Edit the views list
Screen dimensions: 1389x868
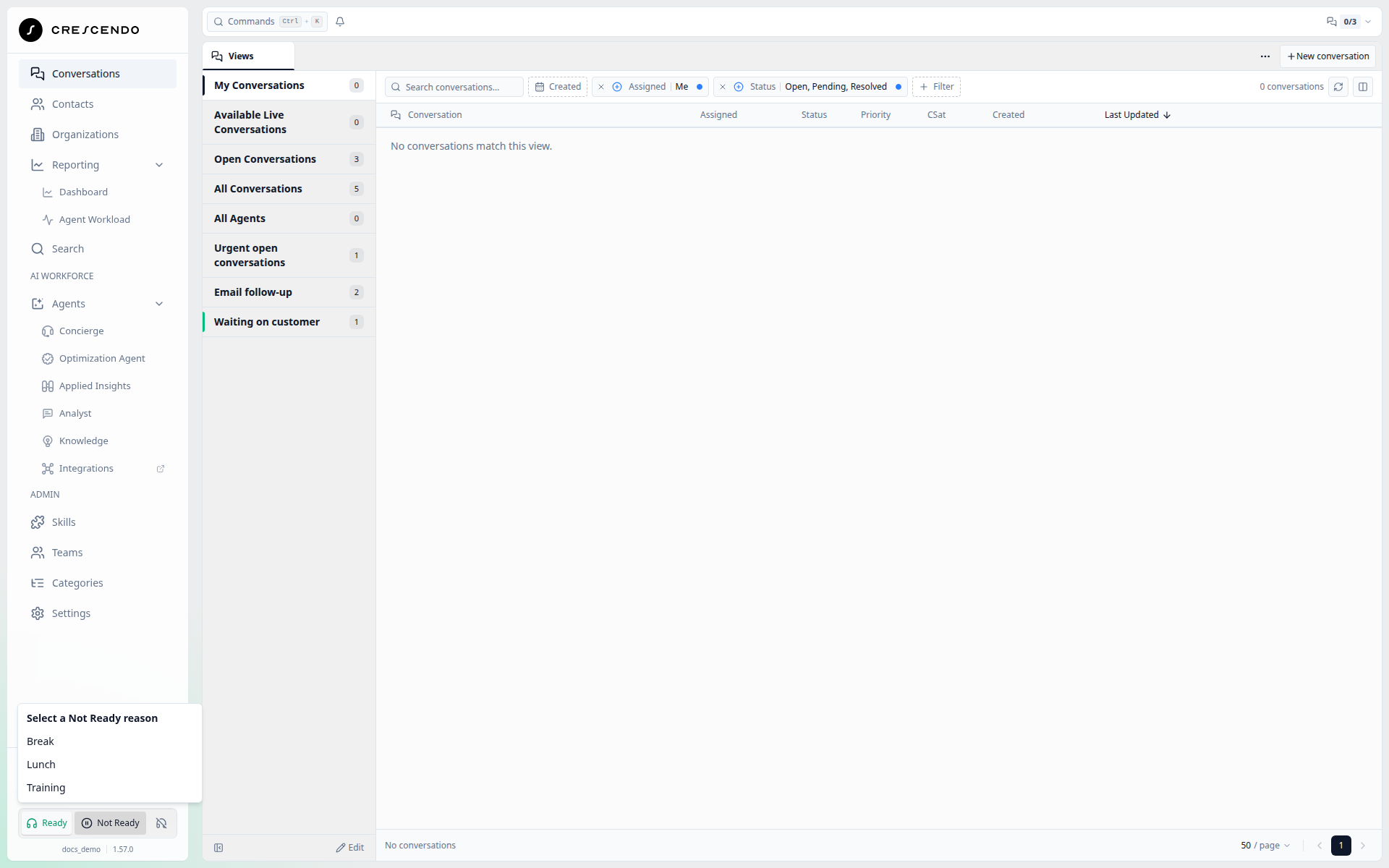click(350, 848)
